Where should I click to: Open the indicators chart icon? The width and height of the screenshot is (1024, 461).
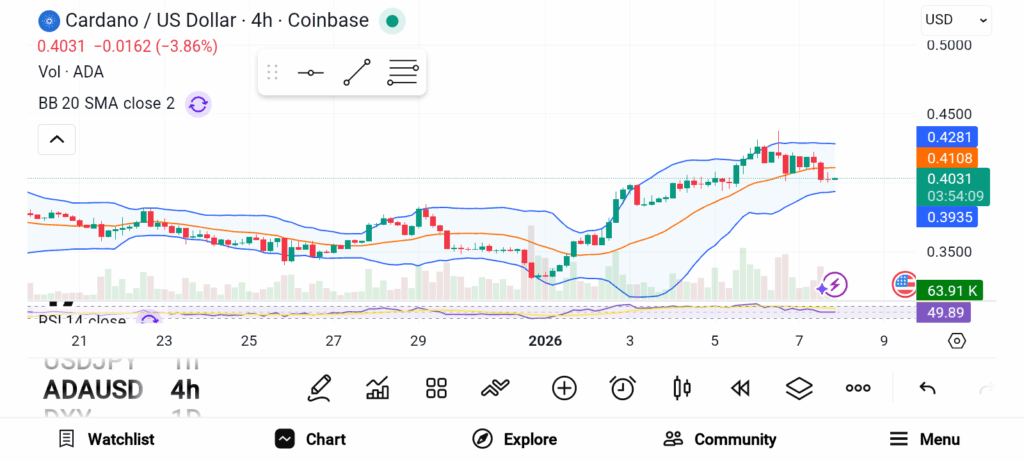point(378,388)
